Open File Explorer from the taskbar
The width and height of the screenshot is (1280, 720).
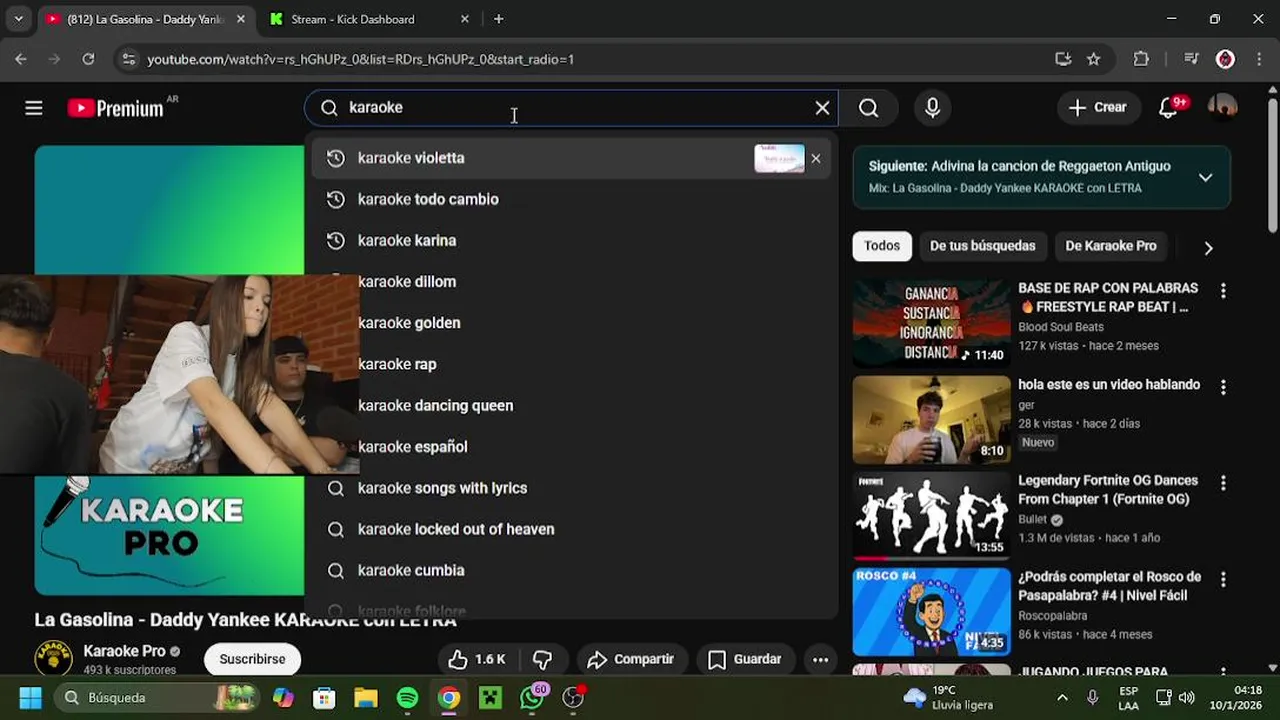tap(365, 697)
